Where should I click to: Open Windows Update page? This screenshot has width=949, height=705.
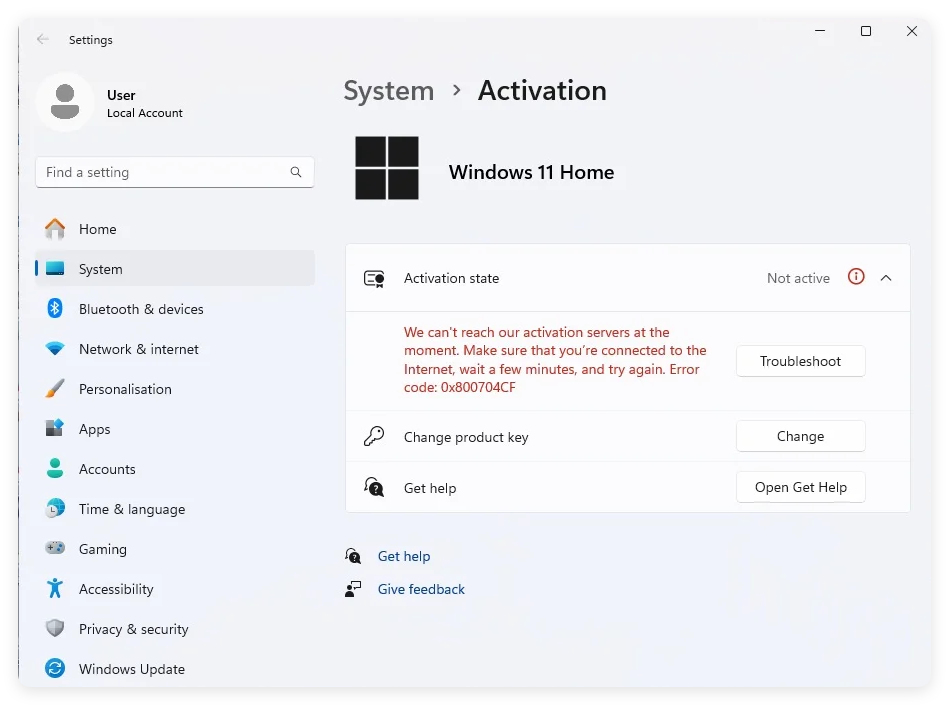click(175, 669)
